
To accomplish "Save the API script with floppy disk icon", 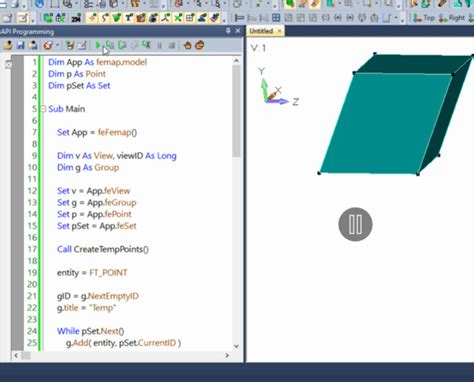I will tap(21, 45).
